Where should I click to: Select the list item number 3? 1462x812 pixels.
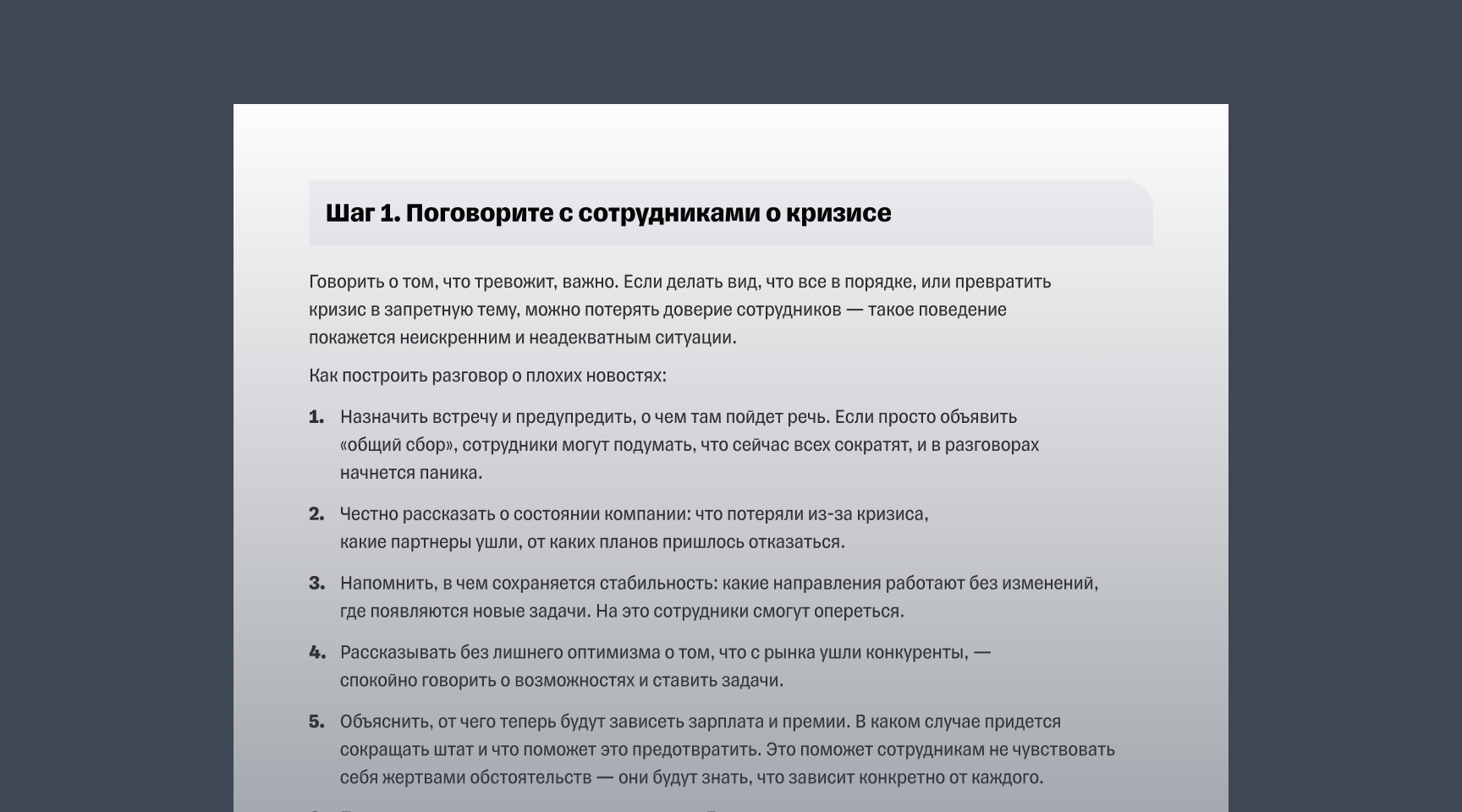(x=316, y=582)
